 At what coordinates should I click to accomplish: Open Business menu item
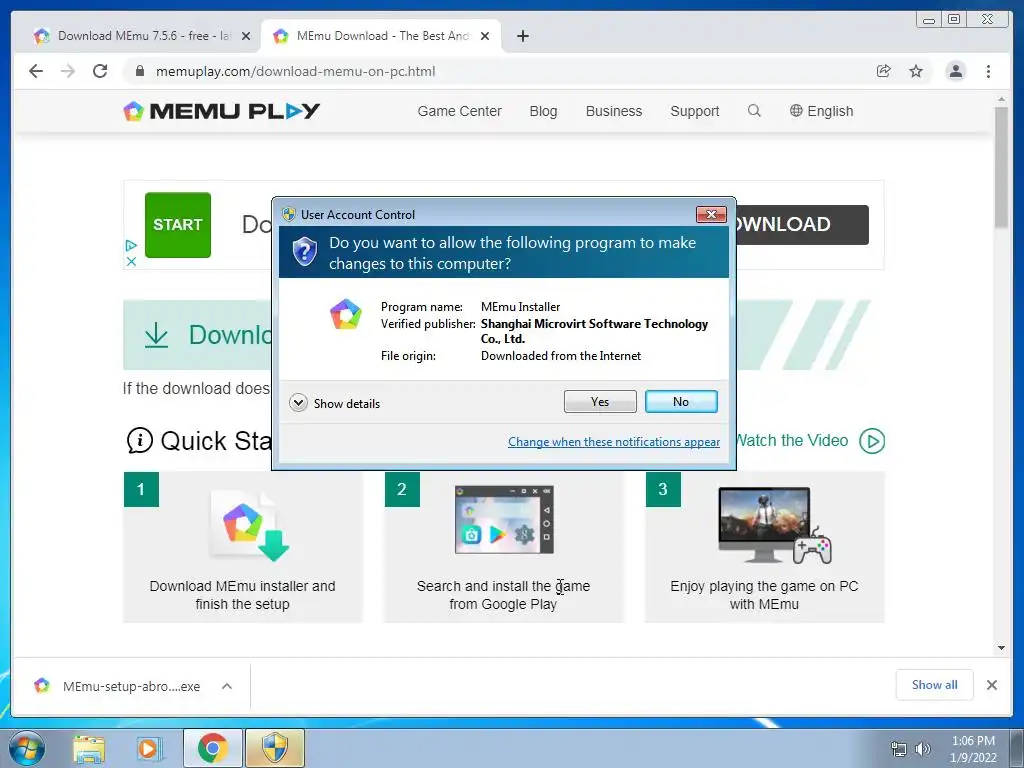(614, 111)
